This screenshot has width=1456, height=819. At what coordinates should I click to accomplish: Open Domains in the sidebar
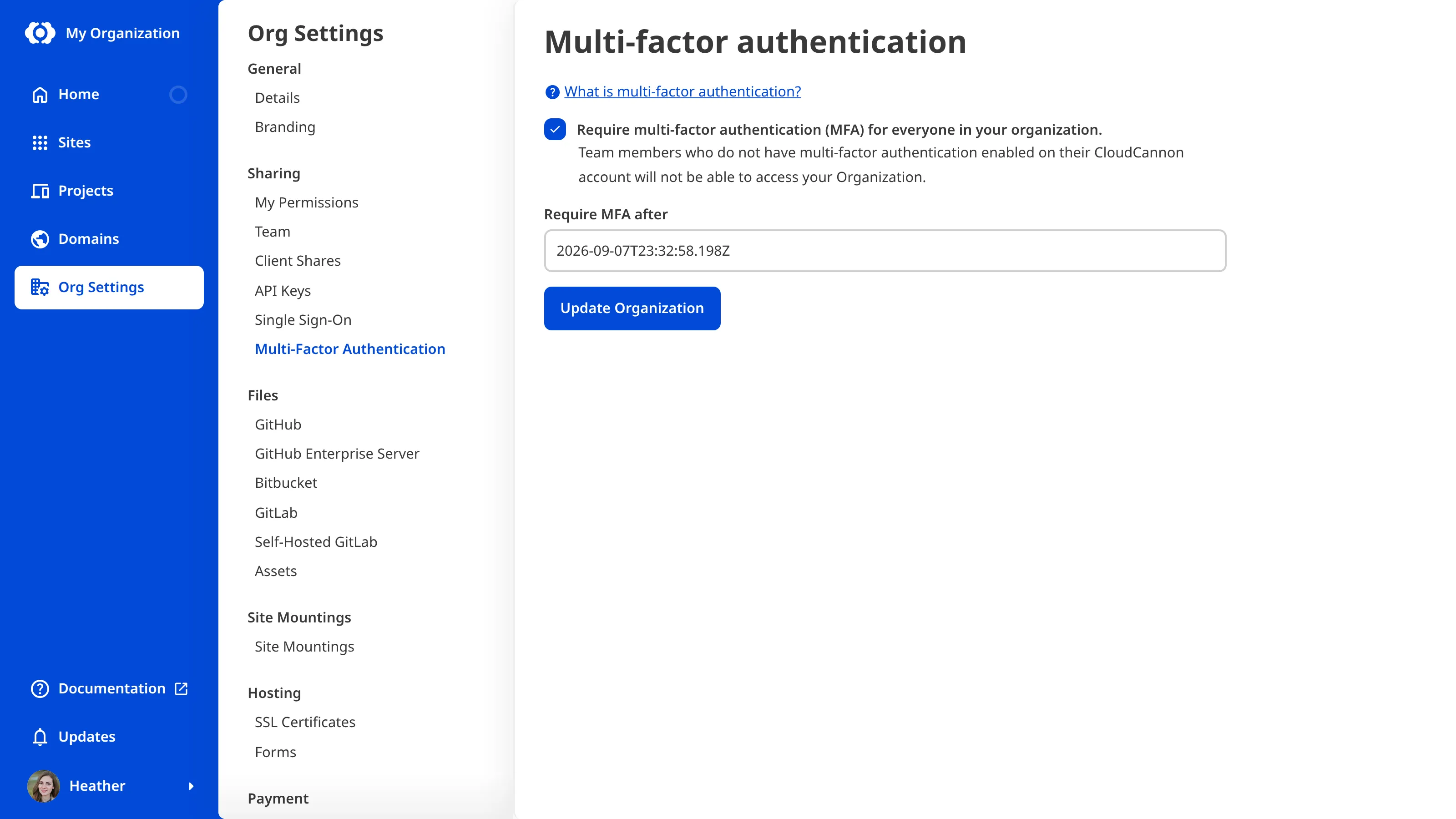[x=109, y=239]
